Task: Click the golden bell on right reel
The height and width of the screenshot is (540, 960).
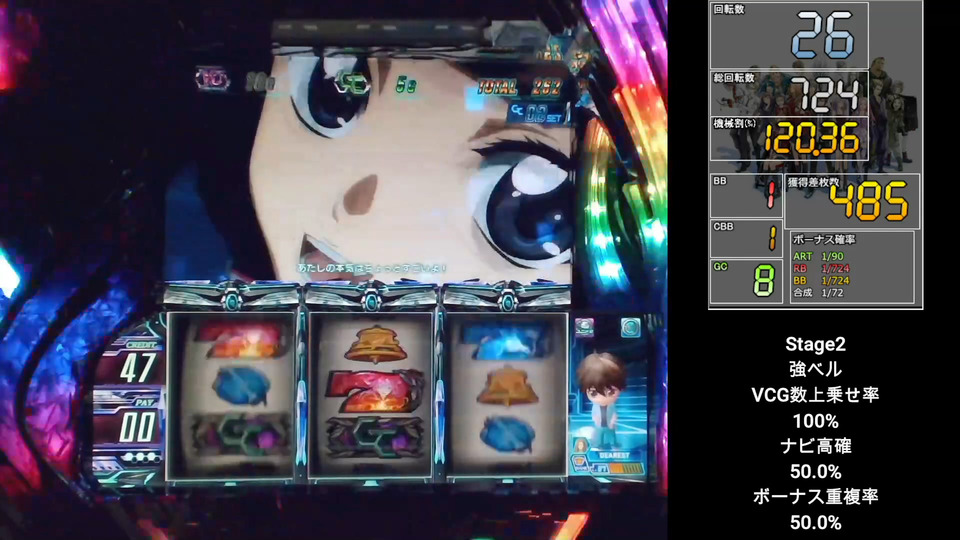Action: tap(508, 385)
